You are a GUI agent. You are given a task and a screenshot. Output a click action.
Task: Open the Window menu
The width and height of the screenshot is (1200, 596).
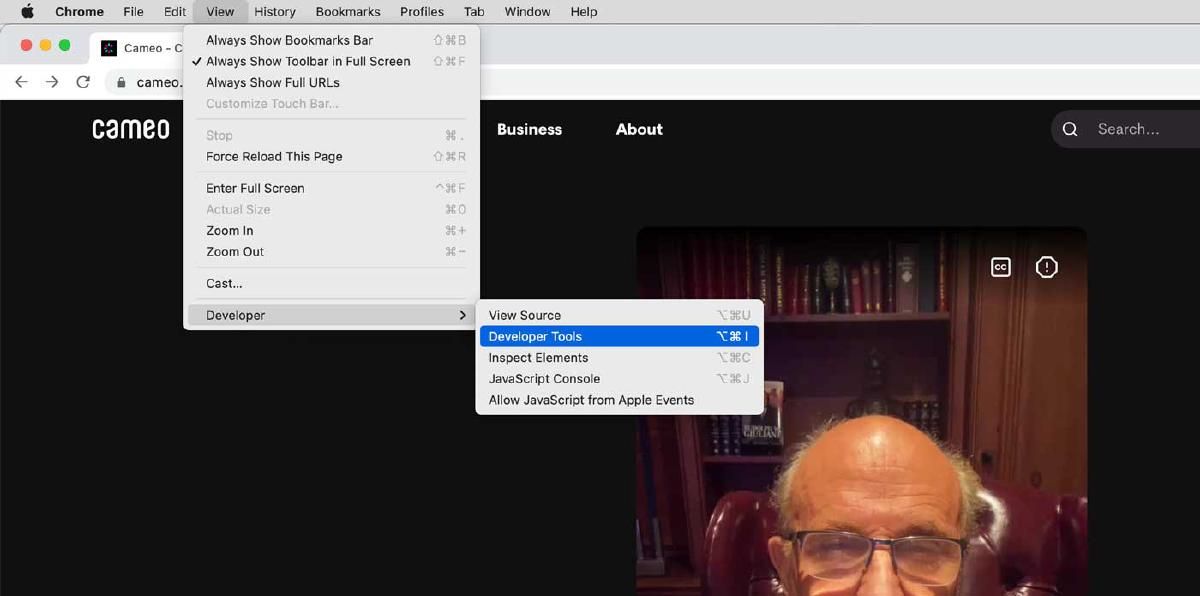point(527,12)
